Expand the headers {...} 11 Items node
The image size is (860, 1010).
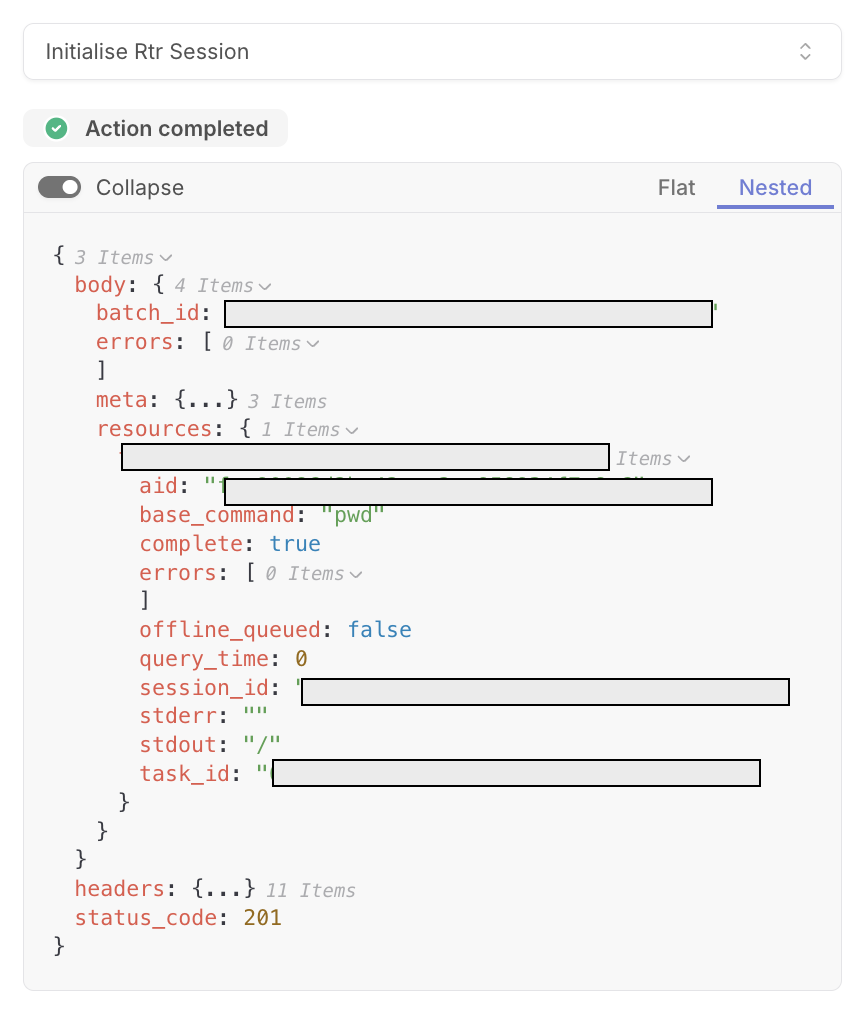(x=224, y=889)
